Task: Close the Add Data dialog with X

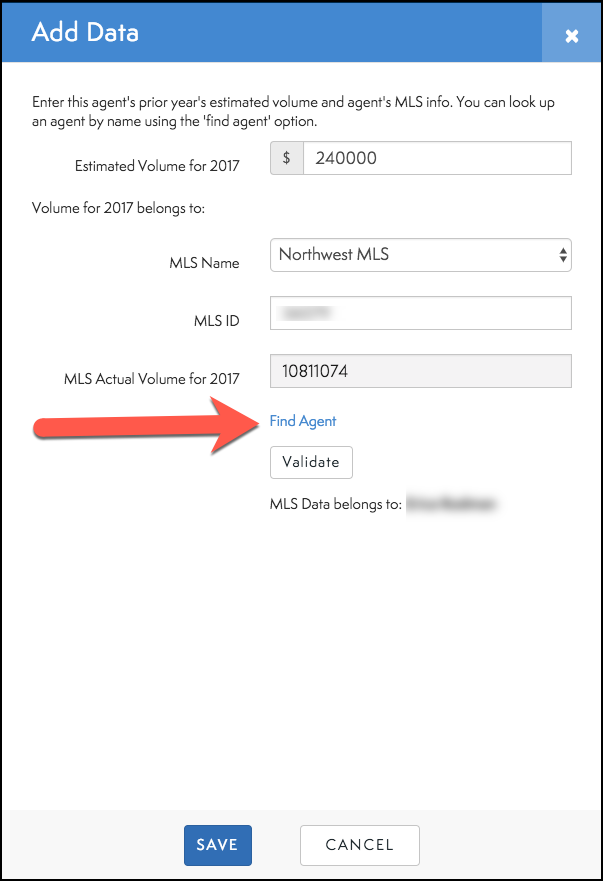Action: pos(571,36)
